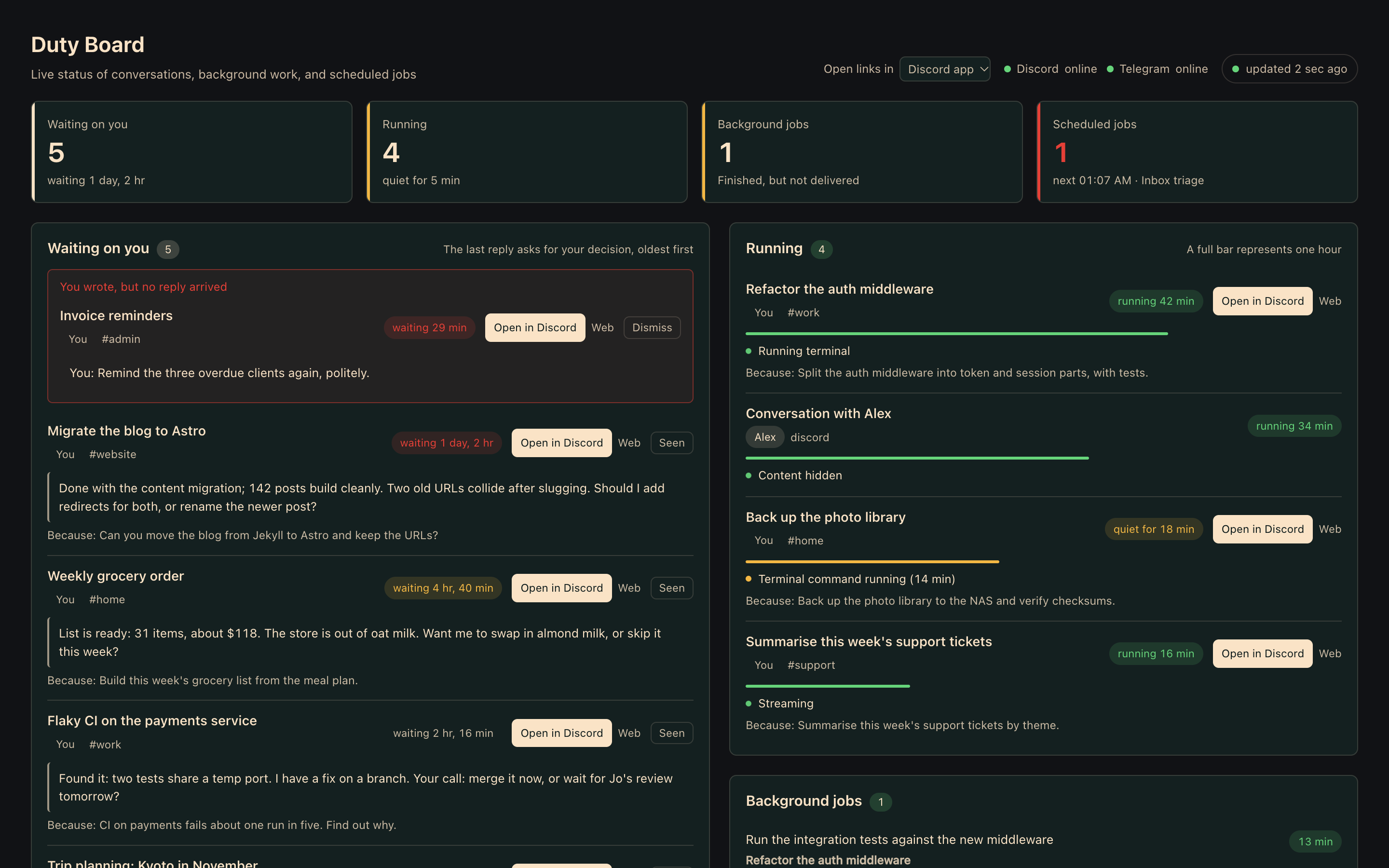
Task: Open Migrate the blog to Astro in Discord
Action: point(561,443)
